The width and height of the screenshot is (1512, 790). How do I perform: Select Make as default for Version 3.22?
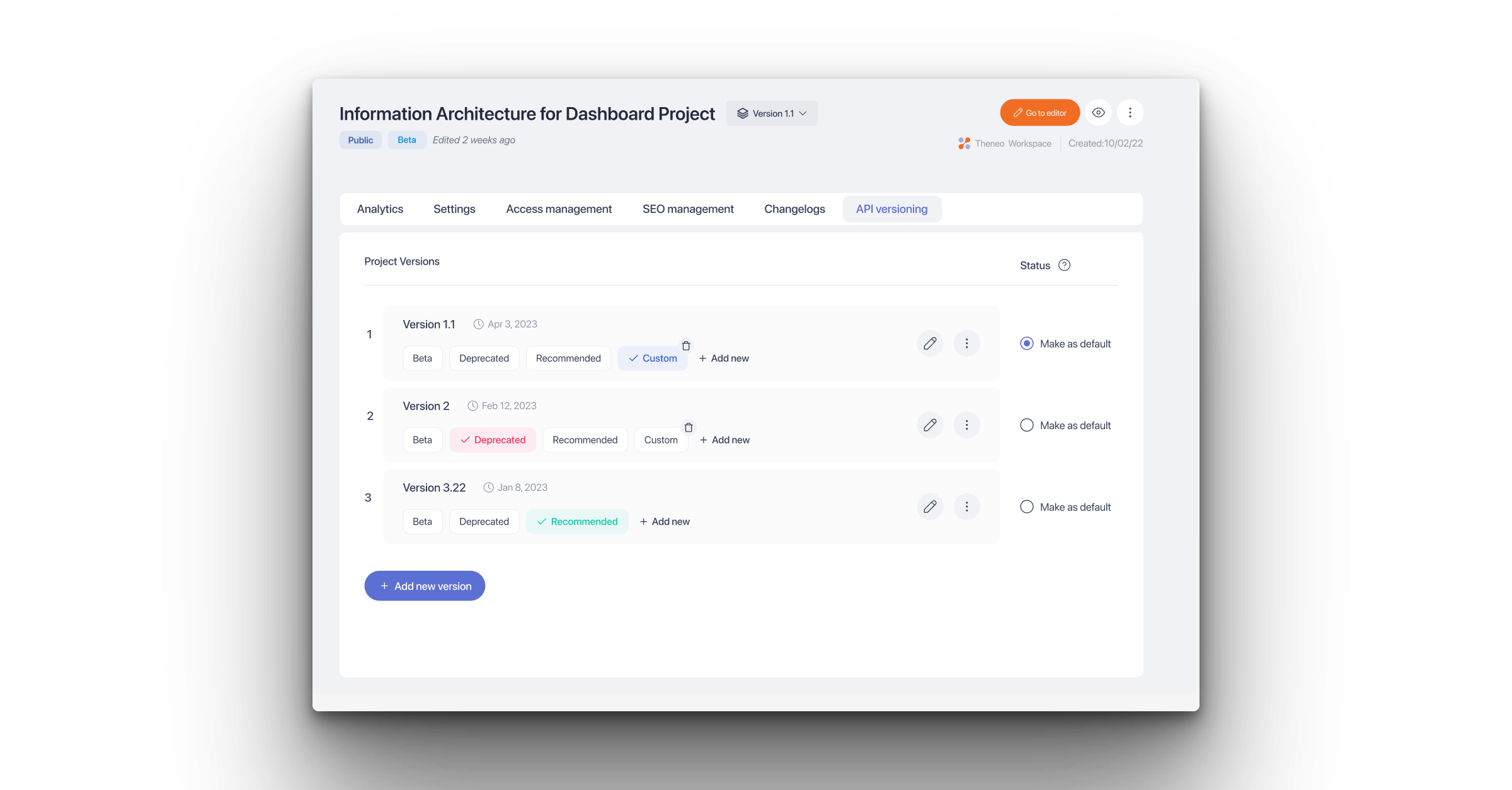pyautogui.click(x=1027, y=507)
